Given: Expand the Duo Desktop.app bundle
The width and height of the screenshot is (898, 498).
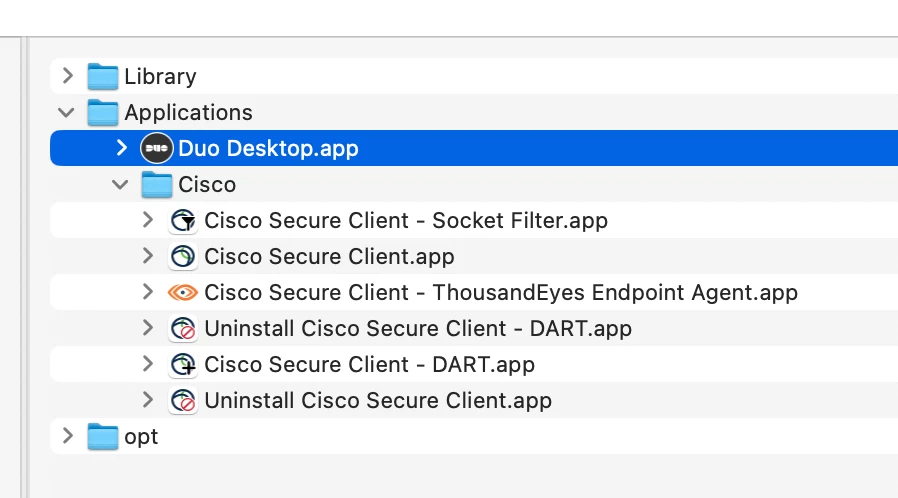Looking at the screenshot, I should (121, 148).
